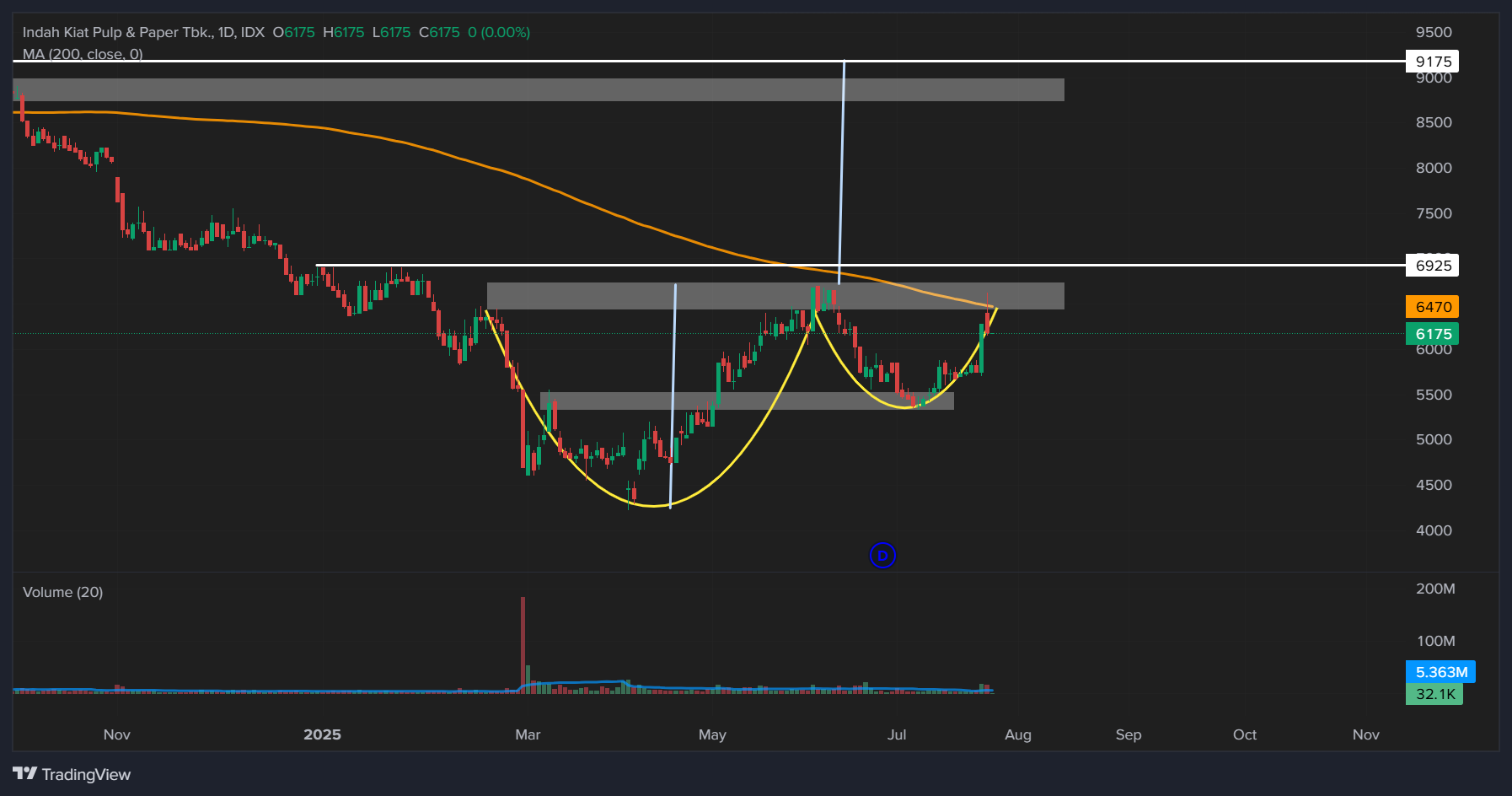Click the 9500 price scale value
Image resolution: width=1512 pixels, height=796 pixels.
[1434, 32]
